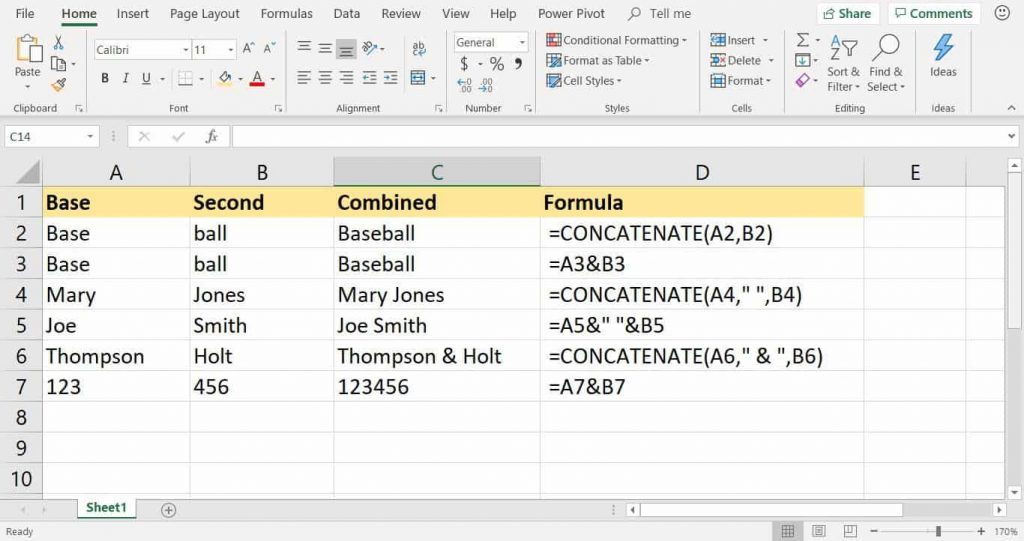Toggle Bold formatting
This screenshot has height=541, width=1024.
coord(105,79)
